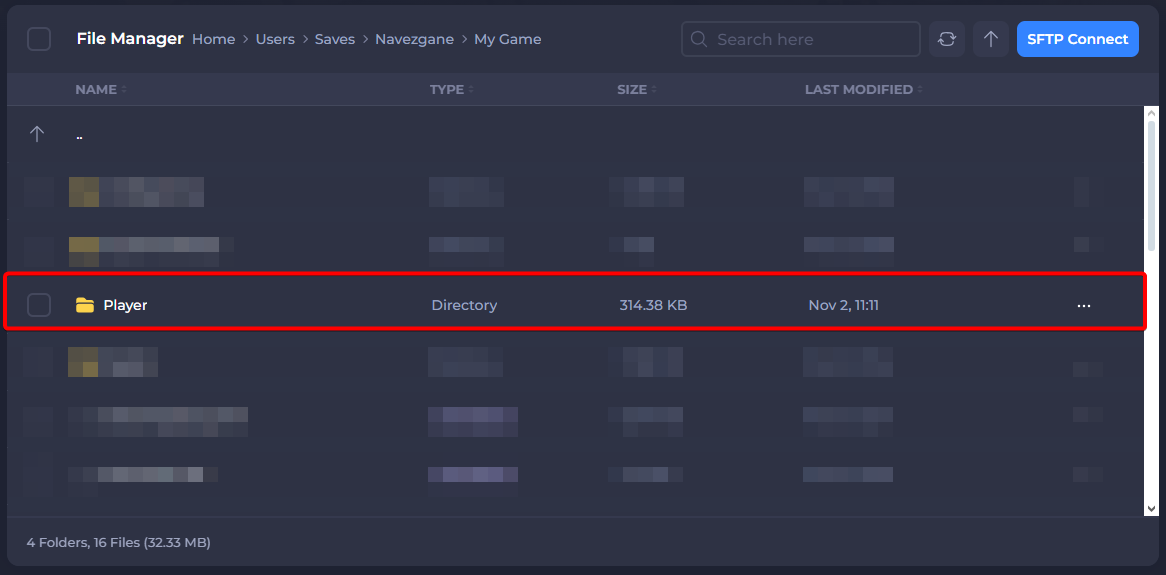Click the up-arrow button next to SFTP Connect

tap(990, 39)
